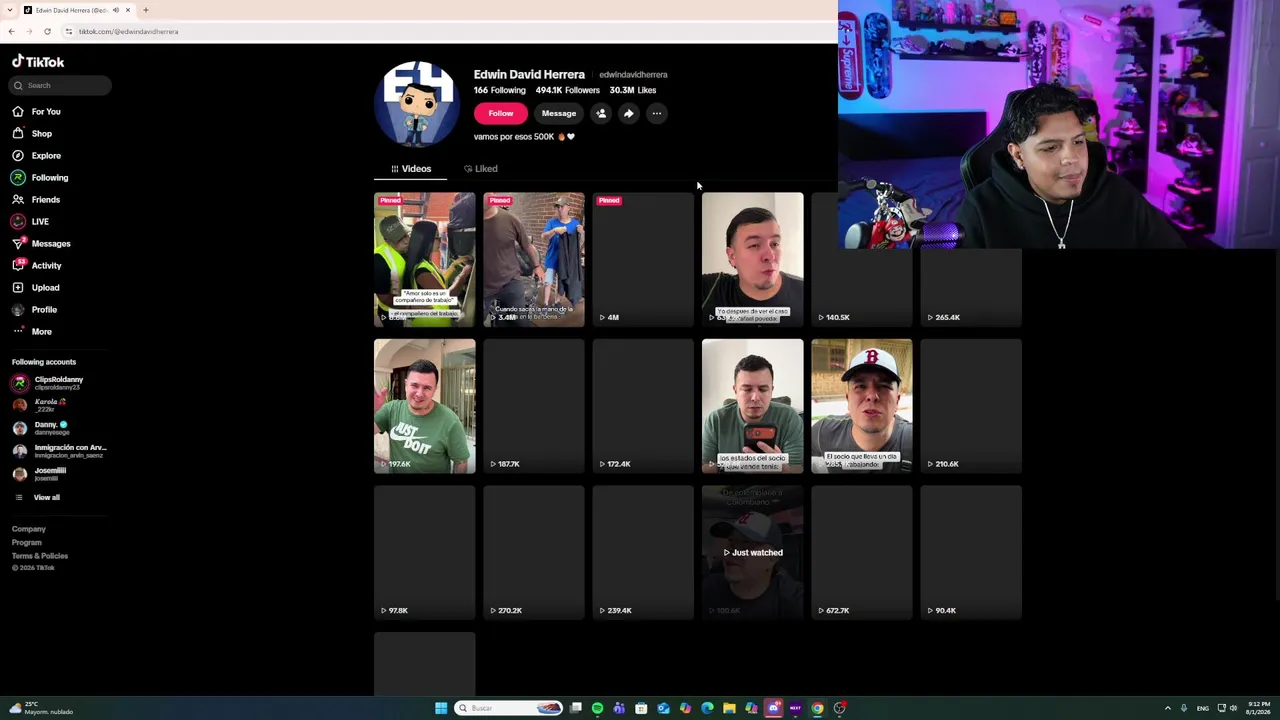1280x720 pixels.
Task: Open Karola followed account
Action: [40, 405]
